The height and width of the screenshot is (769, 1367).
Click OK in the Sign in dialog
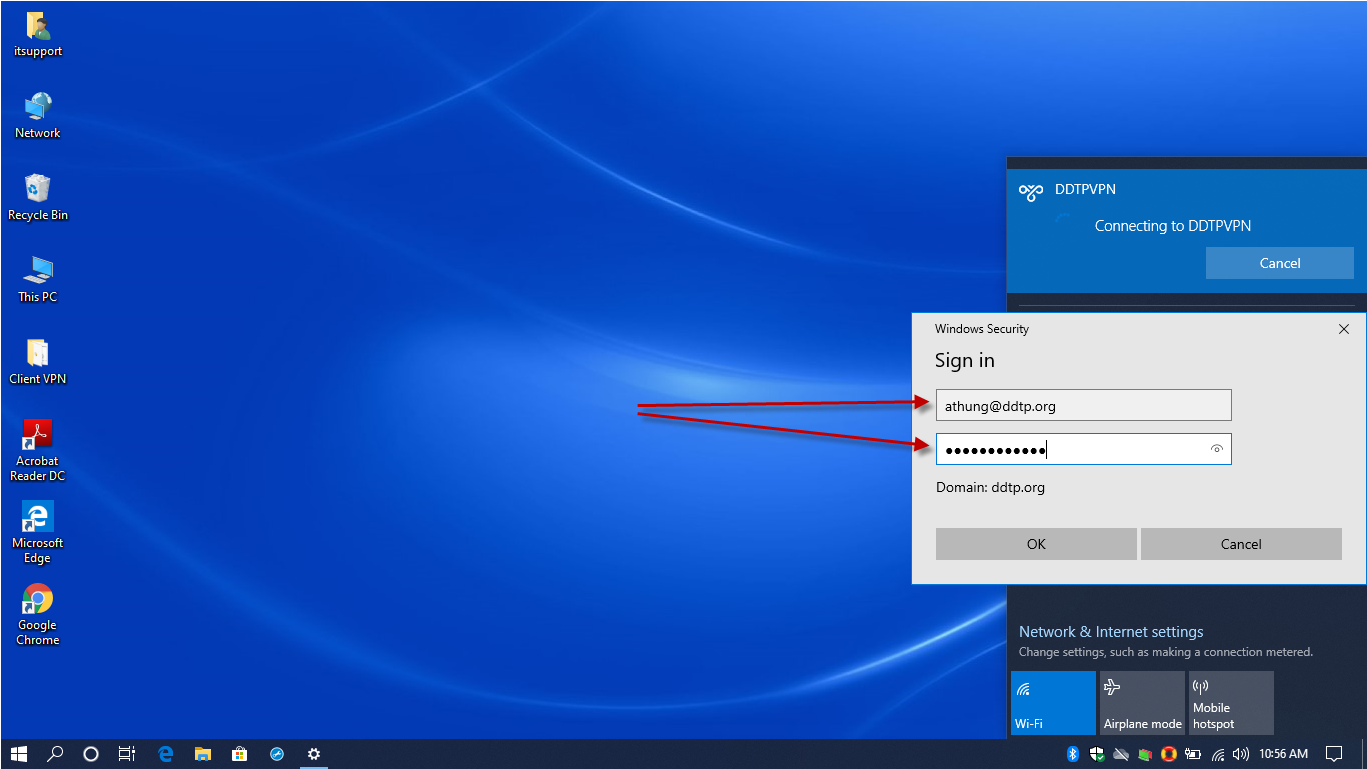tap(1036, 544)
